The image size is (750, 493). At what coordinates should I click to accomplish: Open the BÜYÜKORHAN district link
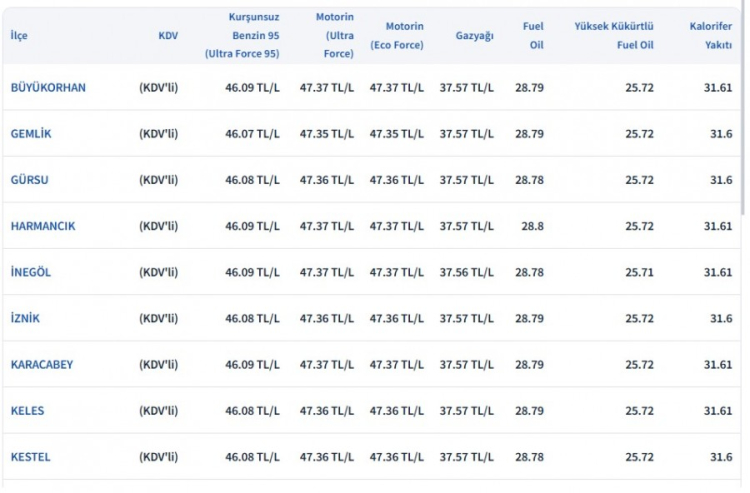[x=48, y=88]
